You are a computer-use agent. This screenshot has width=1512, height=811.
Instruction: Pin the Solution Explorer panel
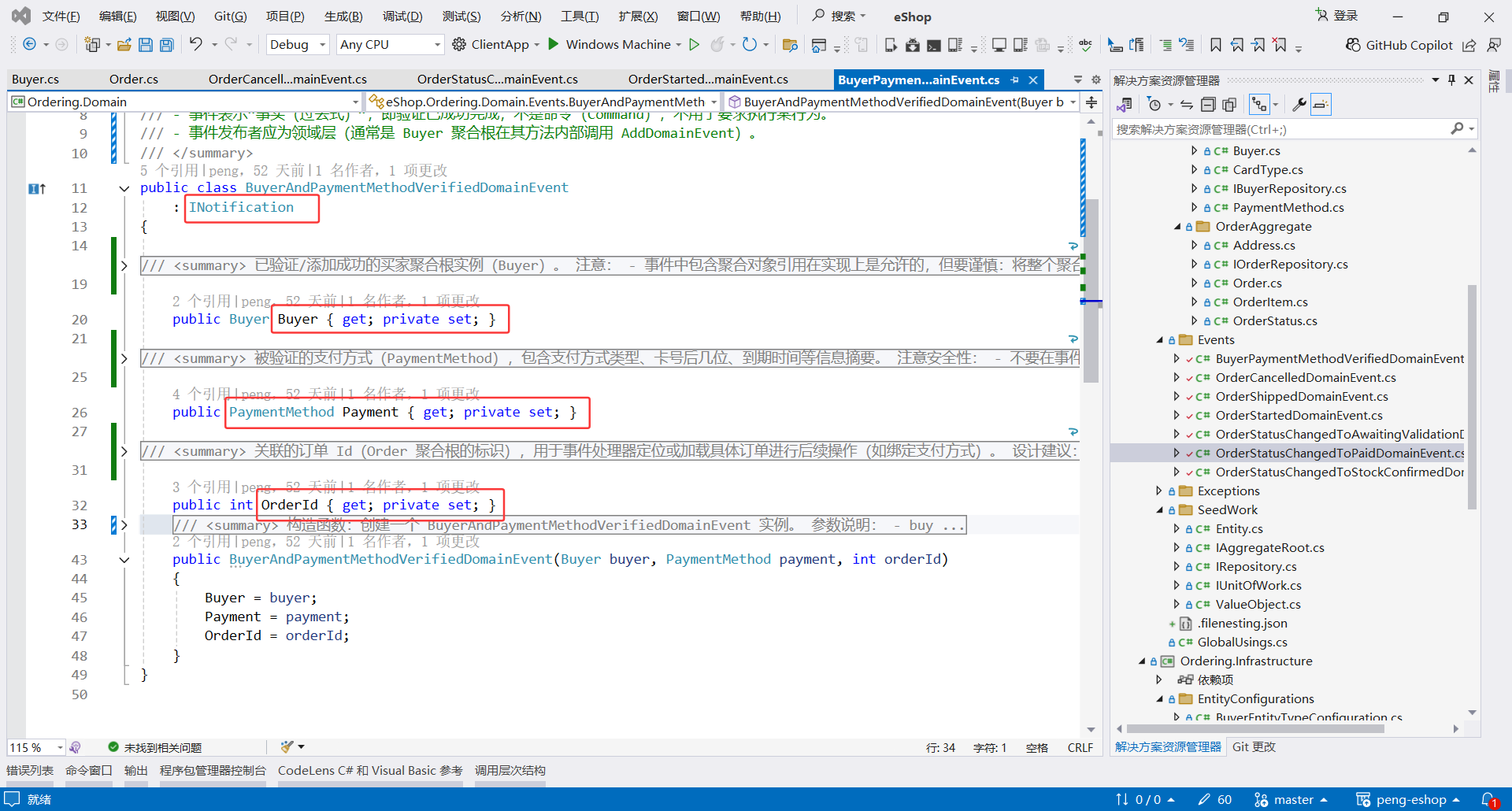(x=1451, y=80)
